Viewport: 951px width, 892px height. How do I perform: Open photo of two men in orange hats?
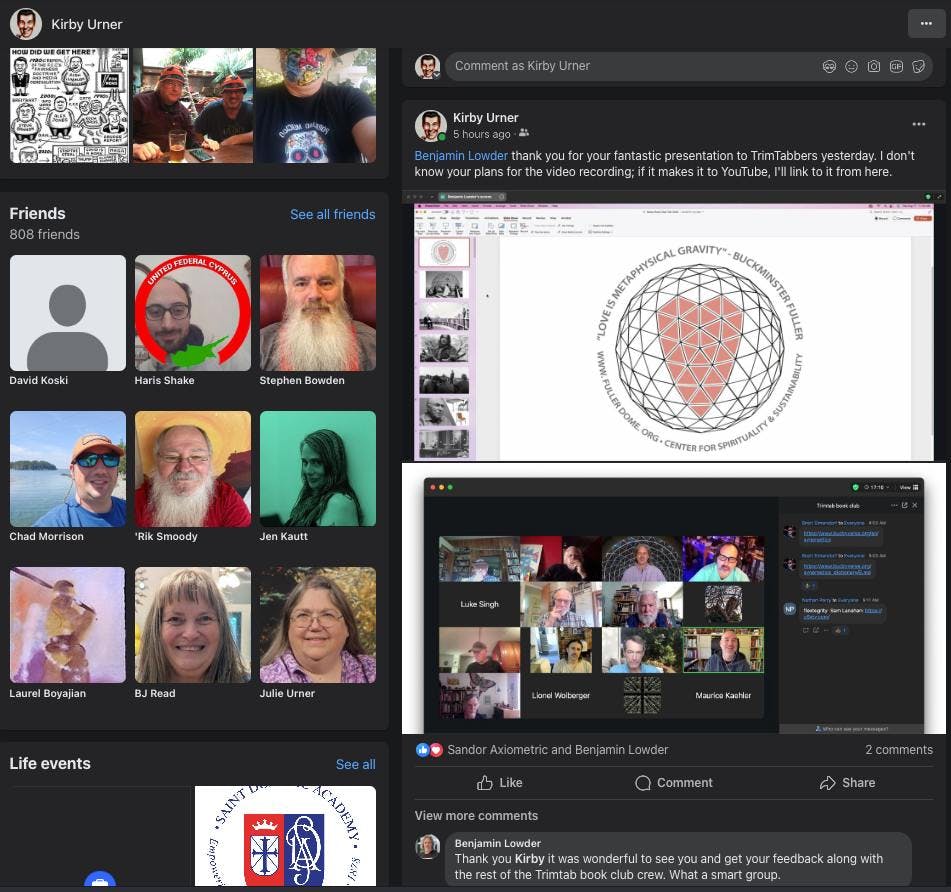[193, 106]
